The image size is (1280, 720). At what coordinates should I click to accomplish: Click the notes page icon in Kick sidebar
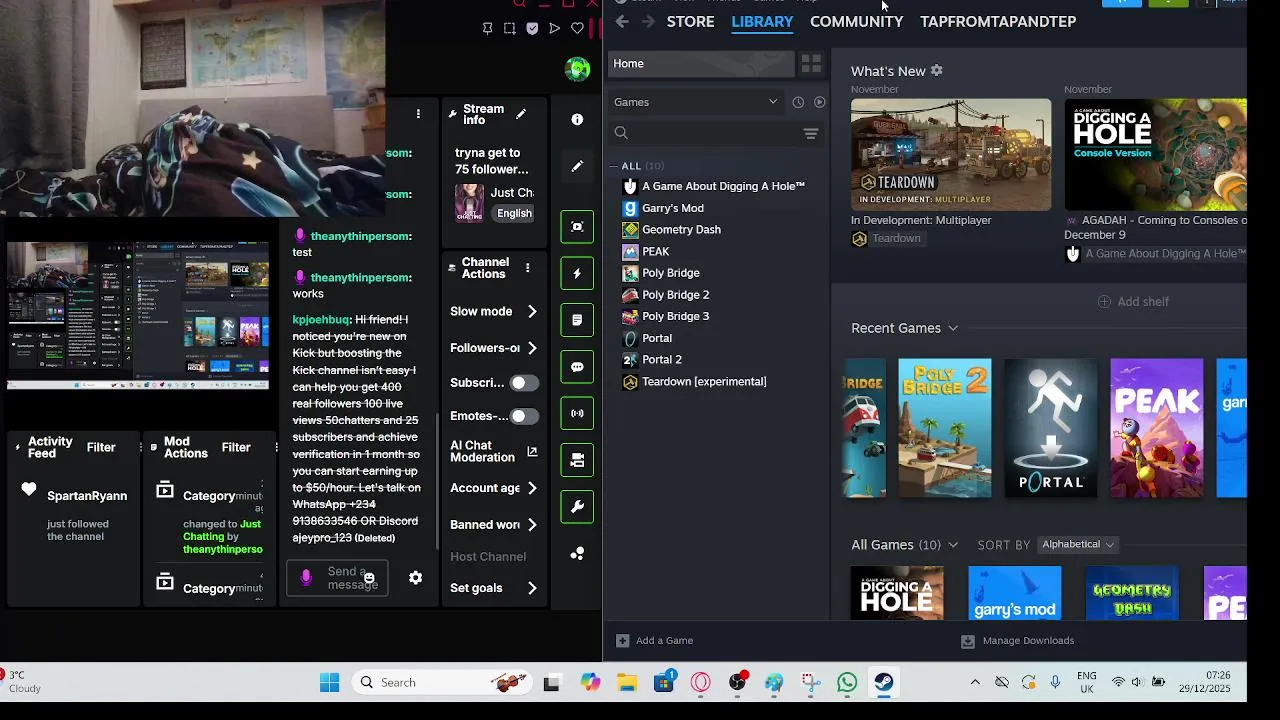tap(577, 320)
